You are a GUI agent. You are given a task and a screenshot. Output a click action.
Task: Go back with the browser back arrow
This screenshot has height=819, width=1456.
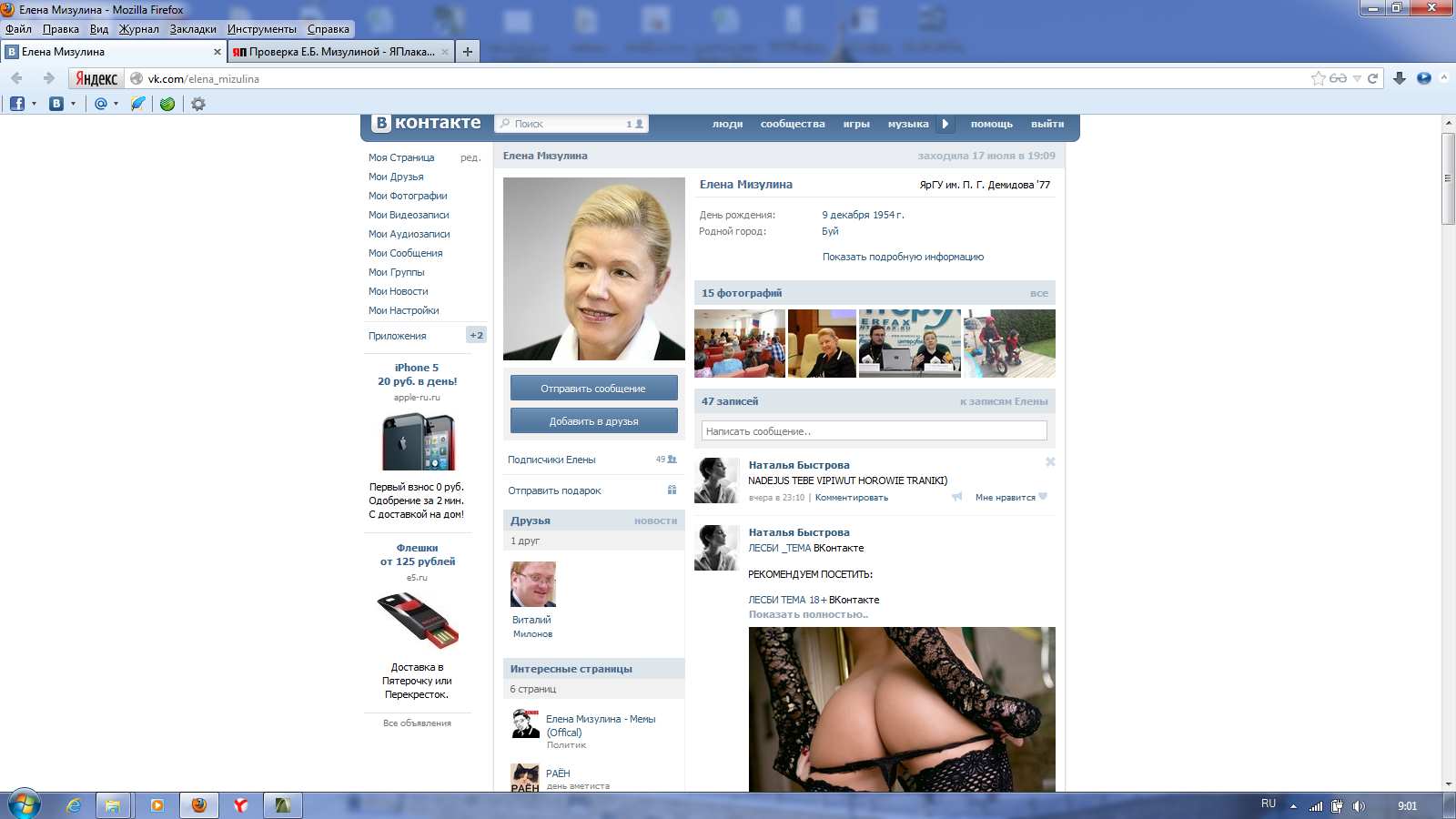16,78
